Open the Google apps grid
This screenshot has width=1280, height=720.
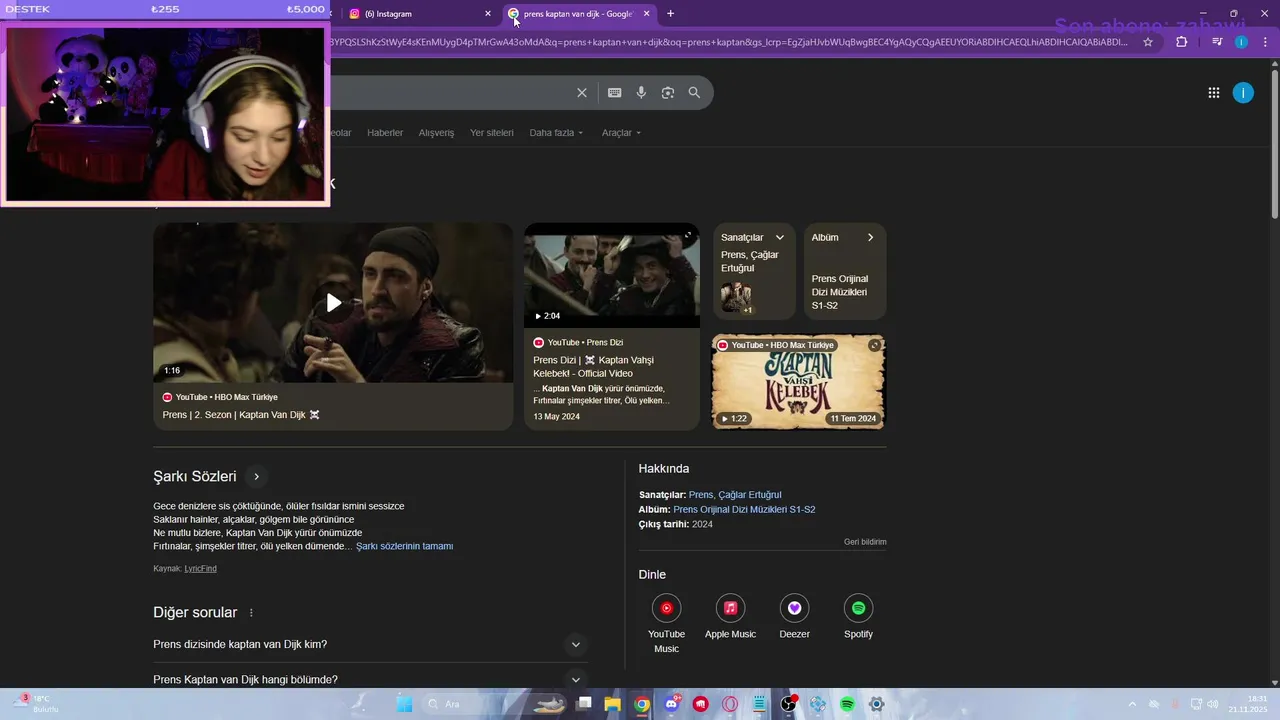(x=1213, y=93)
